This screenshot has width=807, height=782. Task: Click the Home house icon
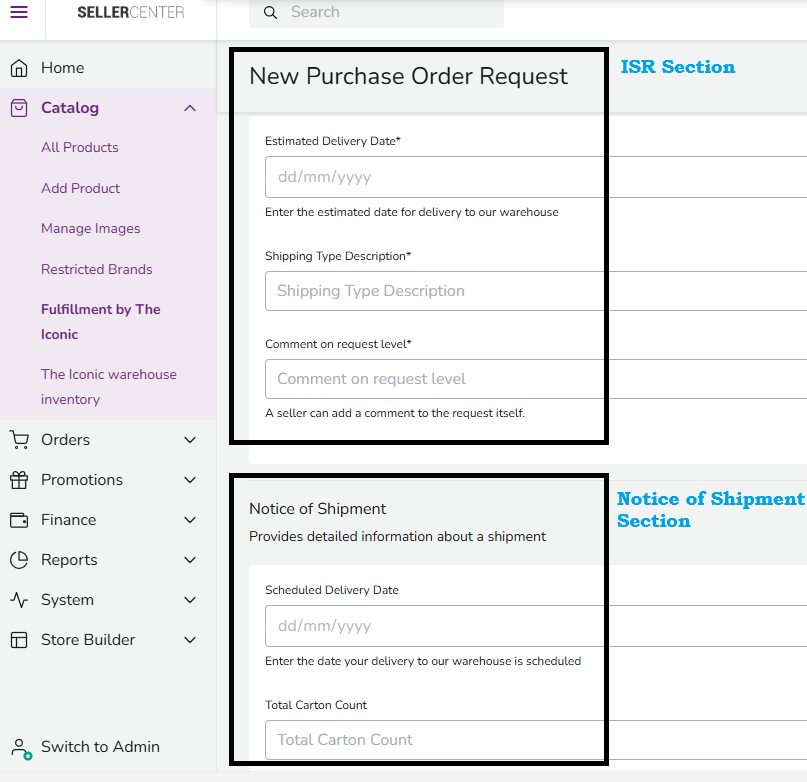19,68
